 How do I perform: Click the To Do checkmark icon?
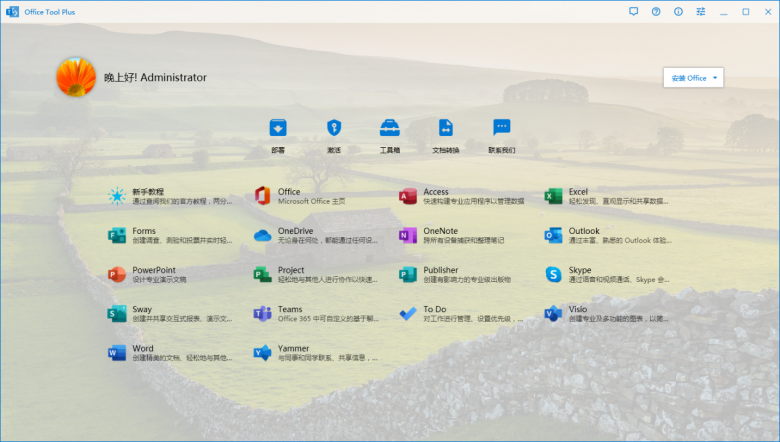(x=408, y=314)
